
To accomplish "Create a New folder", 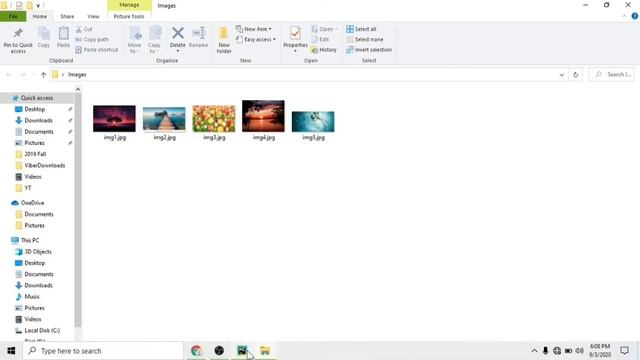I will [x=224, y=40].
